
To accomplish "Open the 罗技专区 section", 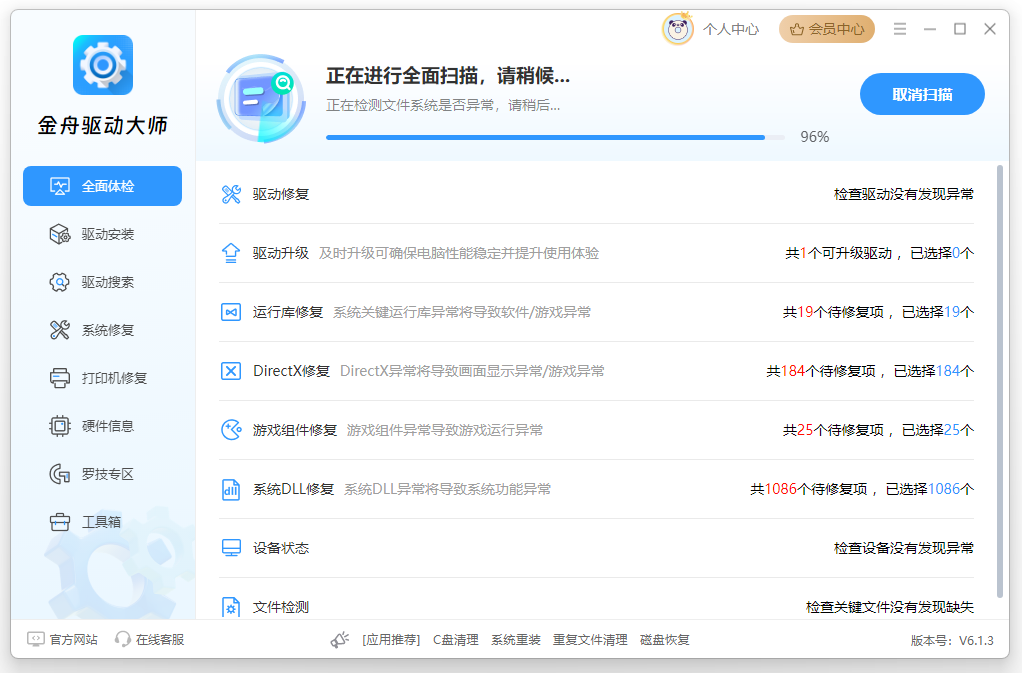I will pyautogui.click(x=102, y=474).
